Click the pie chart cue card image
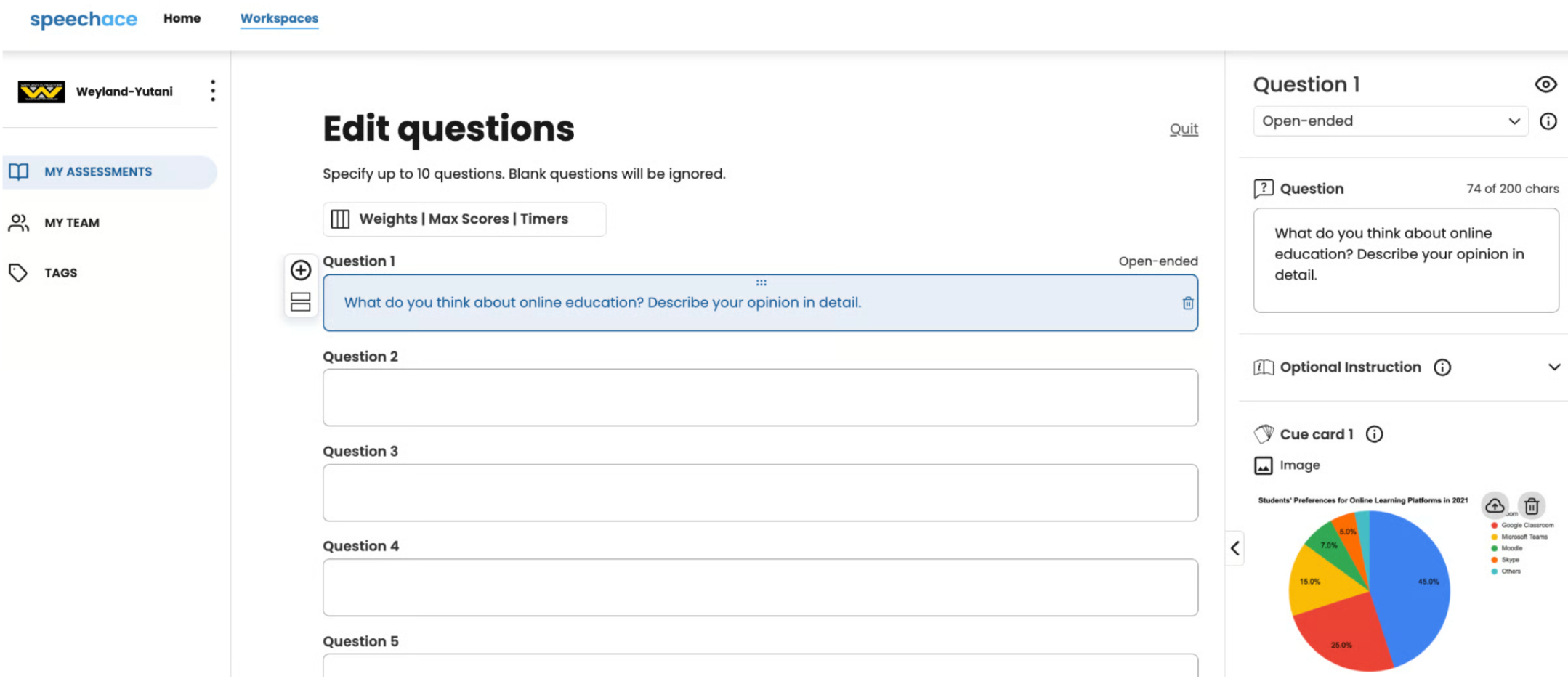The width and height of the screenshot is (1568, 684). pyautogui.click(x=1368, y=590)
